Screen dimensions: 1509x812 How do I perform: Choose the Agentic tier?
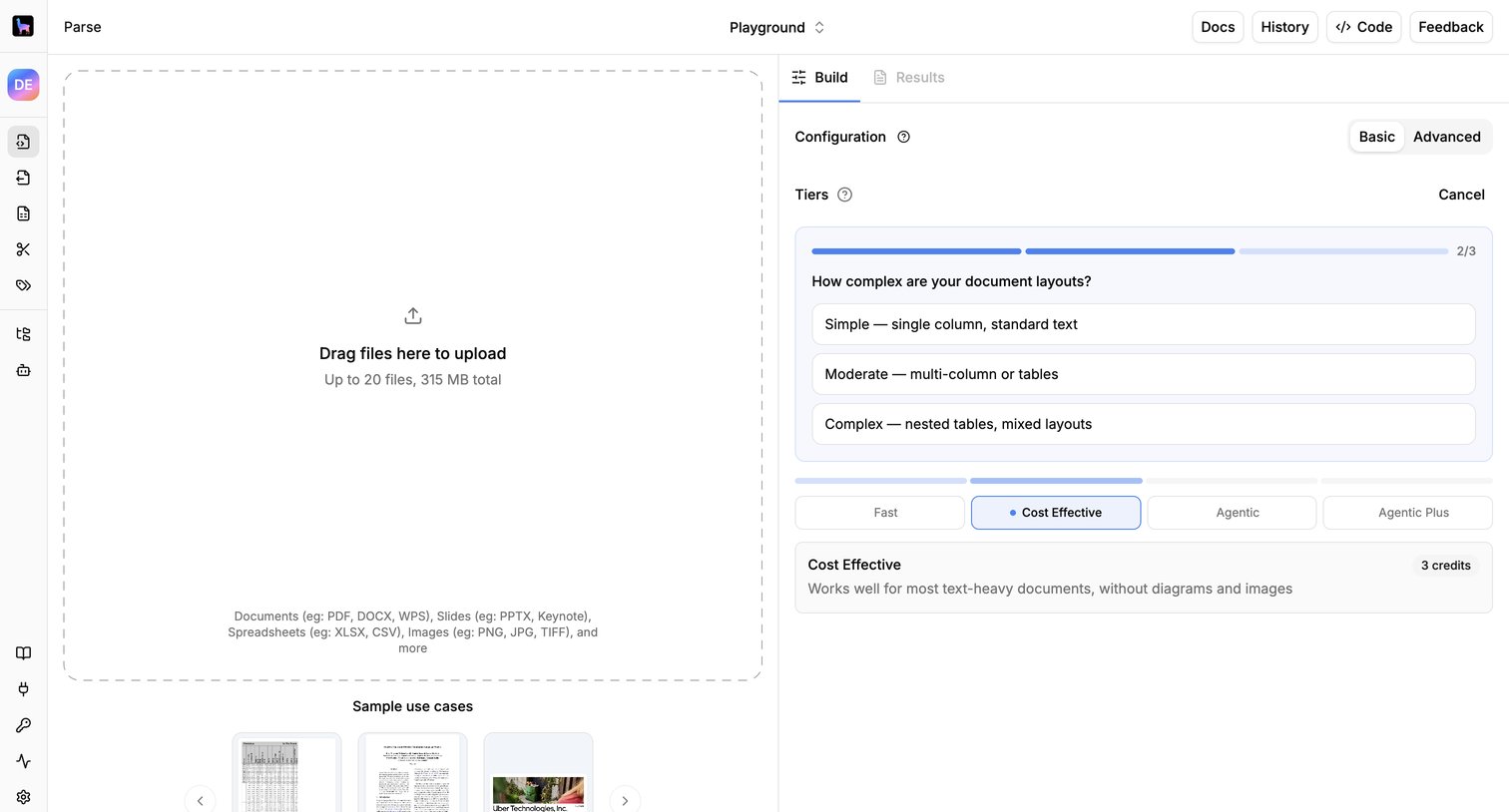1232,513
